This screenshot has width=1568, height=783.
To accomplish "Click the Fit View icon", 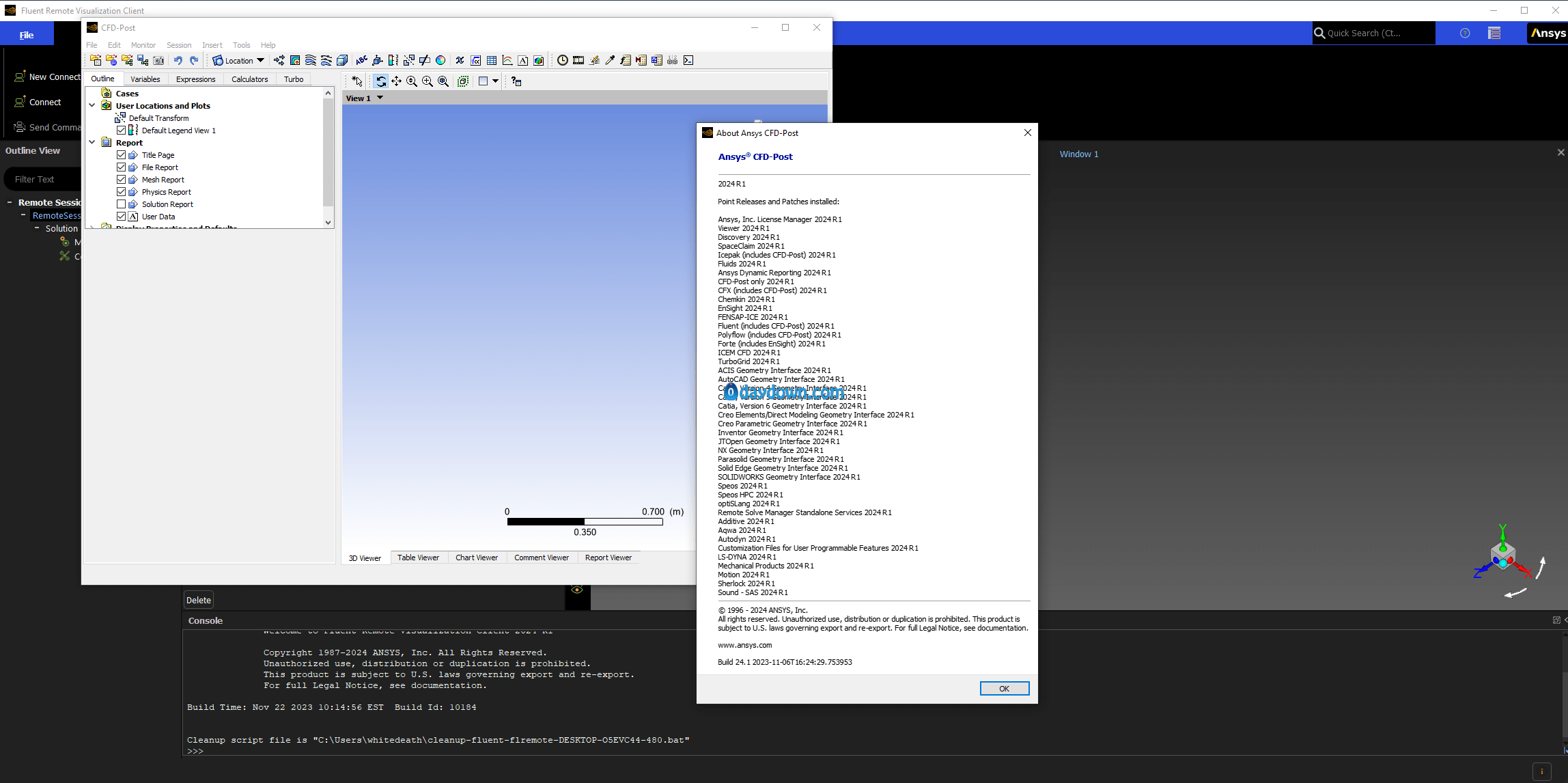I will tap(443, 81).
